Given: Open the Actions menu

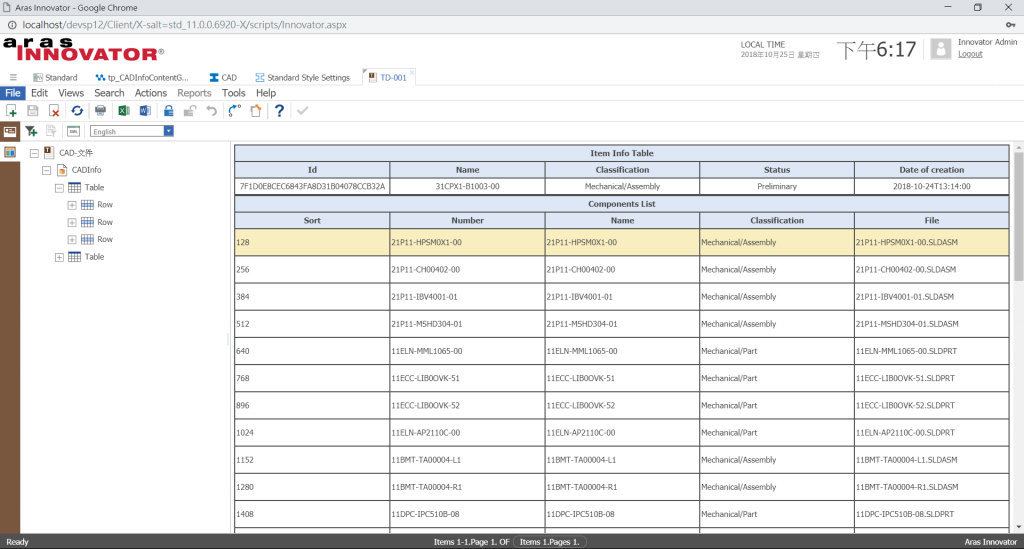Looking at the screenshot, I should coord(151,93).
